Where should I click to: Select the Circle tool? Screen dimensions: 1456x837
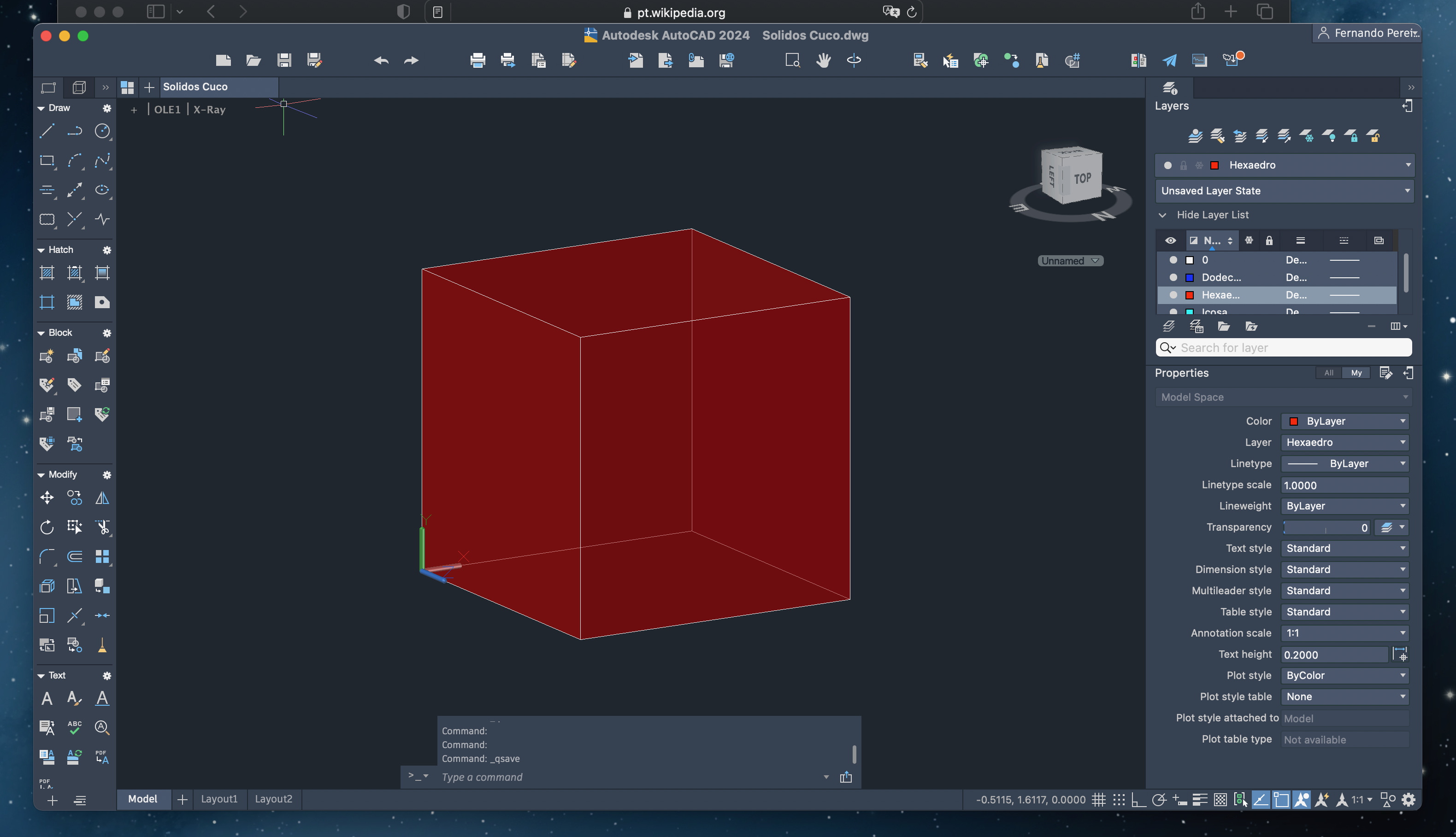[x=102, y=131]
